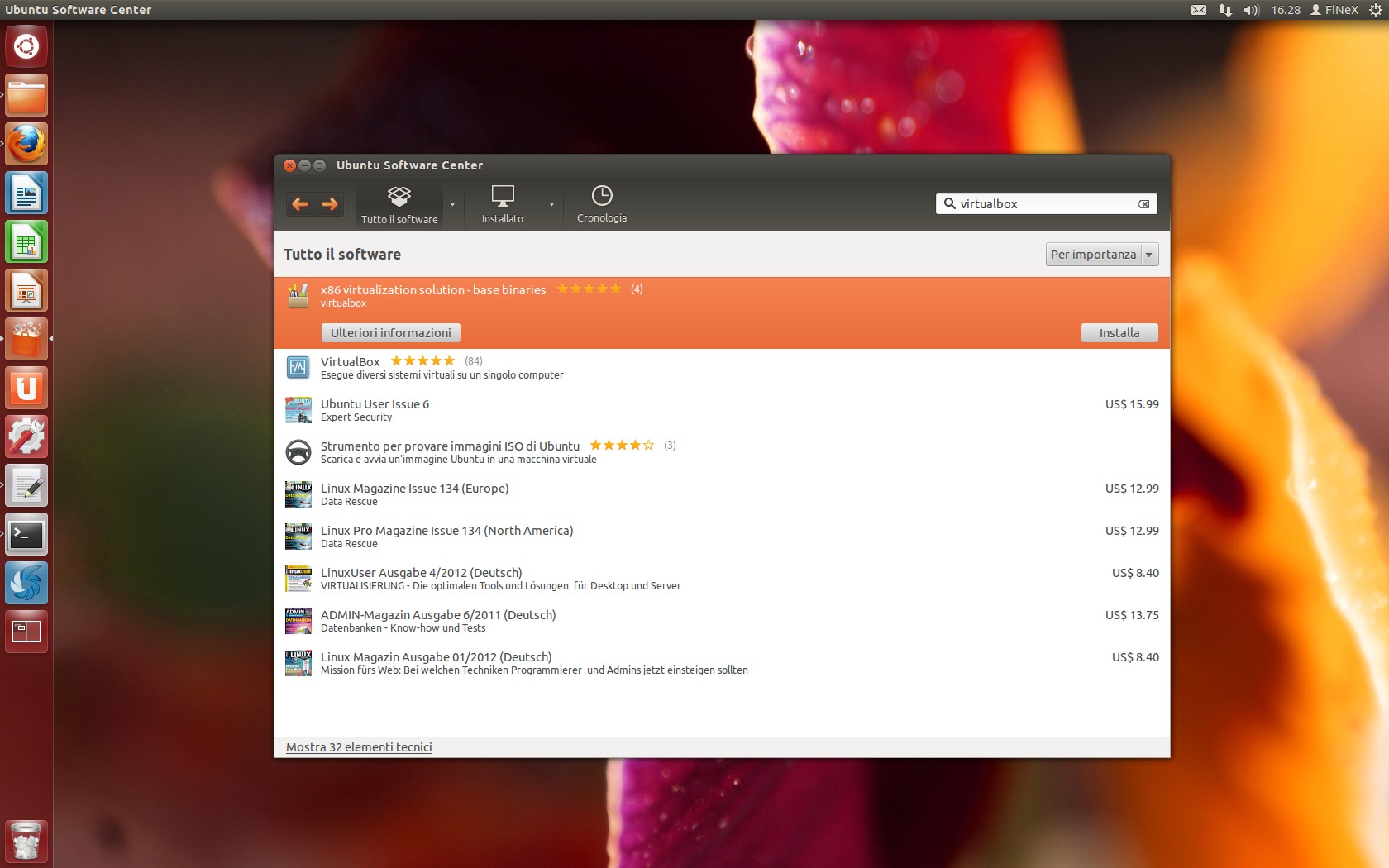This screenshot has height=868, width=1389.
Task: Select Ubuntu User Issue 6 entry
Action: (722, 410)
